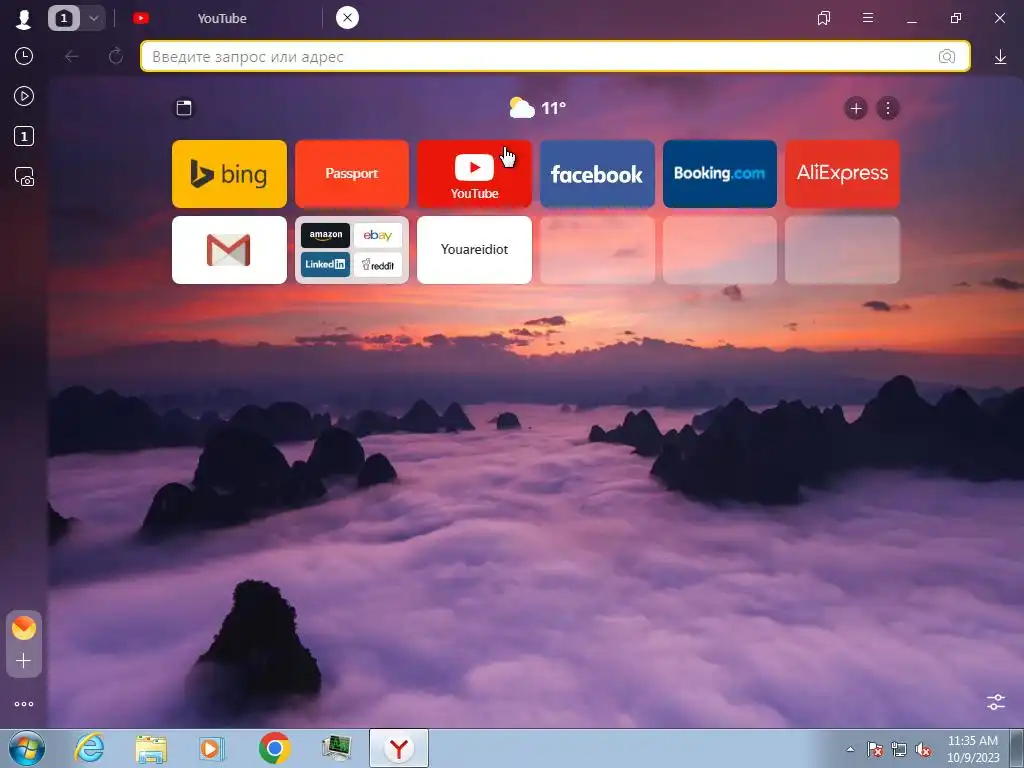Screen dimensions: 1024x768
Task: Show hidden tray icons arrow
Action: (850, 749)
